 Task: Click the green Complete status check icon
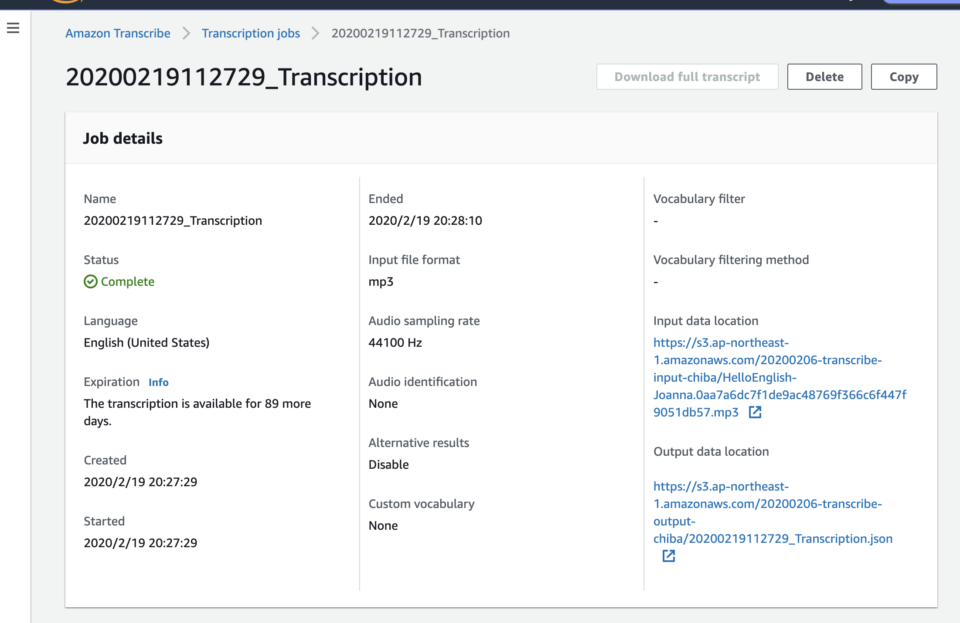pos(91,282)
